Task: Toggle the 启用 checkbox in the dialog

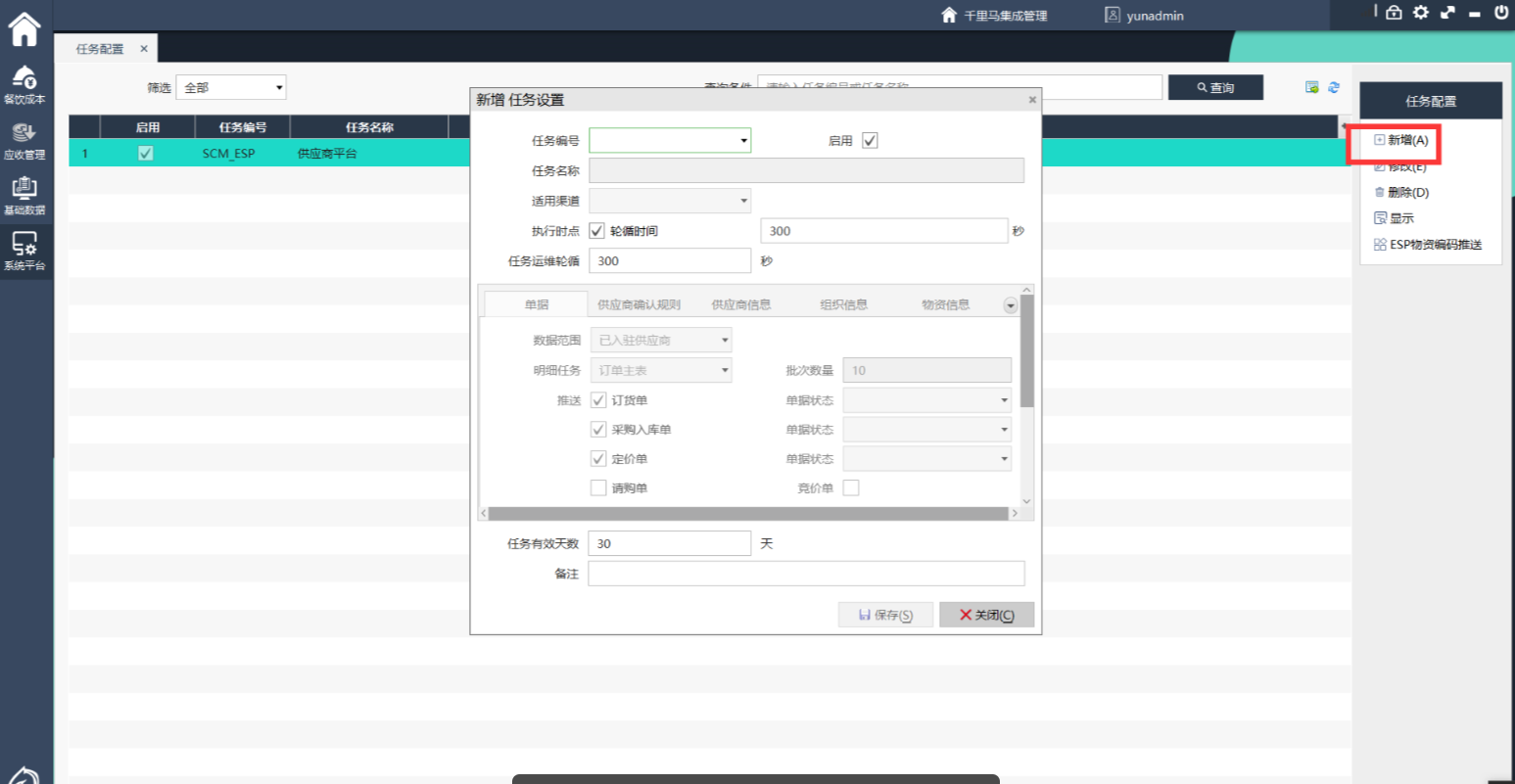Action: 870,141
